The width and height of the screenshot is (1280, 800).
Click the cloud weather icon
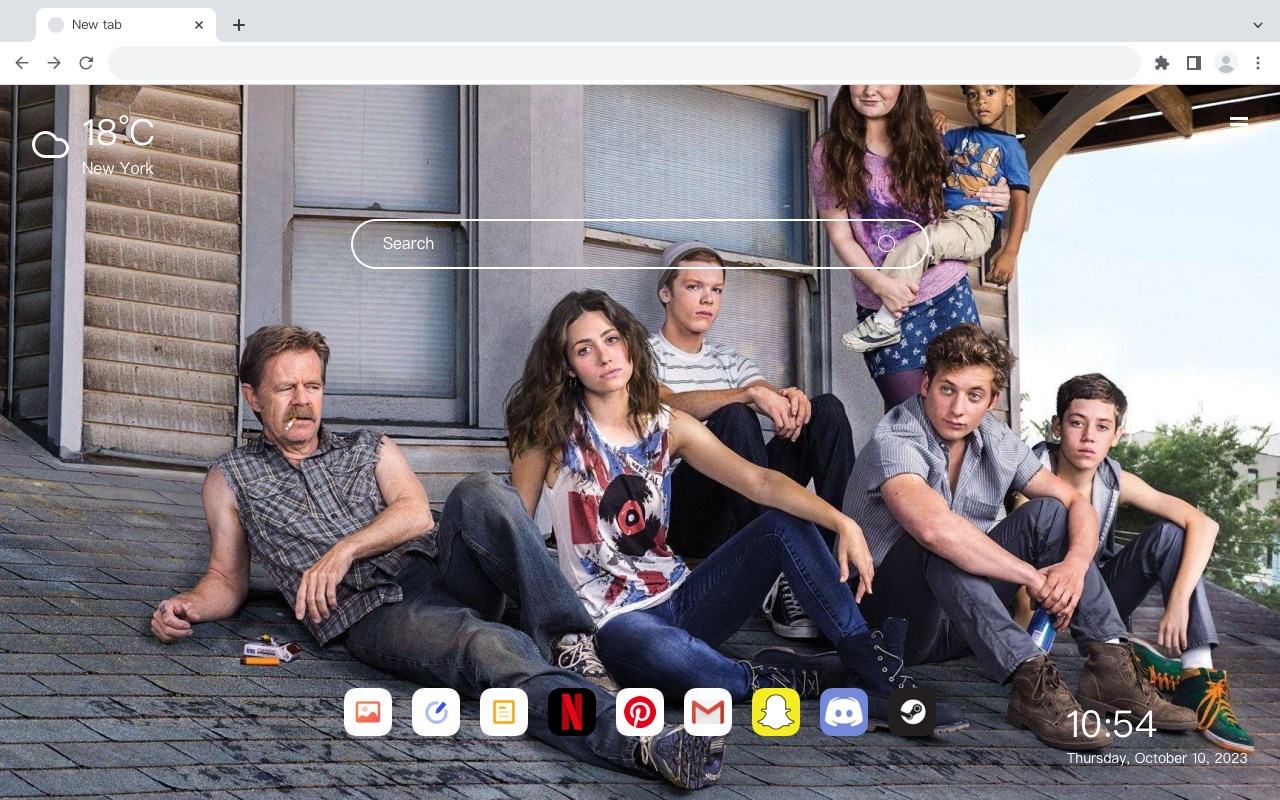point(50,145)
